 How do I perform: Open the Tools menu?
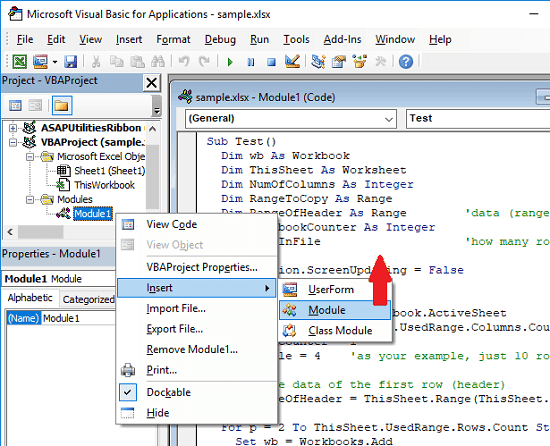point(296,39)
